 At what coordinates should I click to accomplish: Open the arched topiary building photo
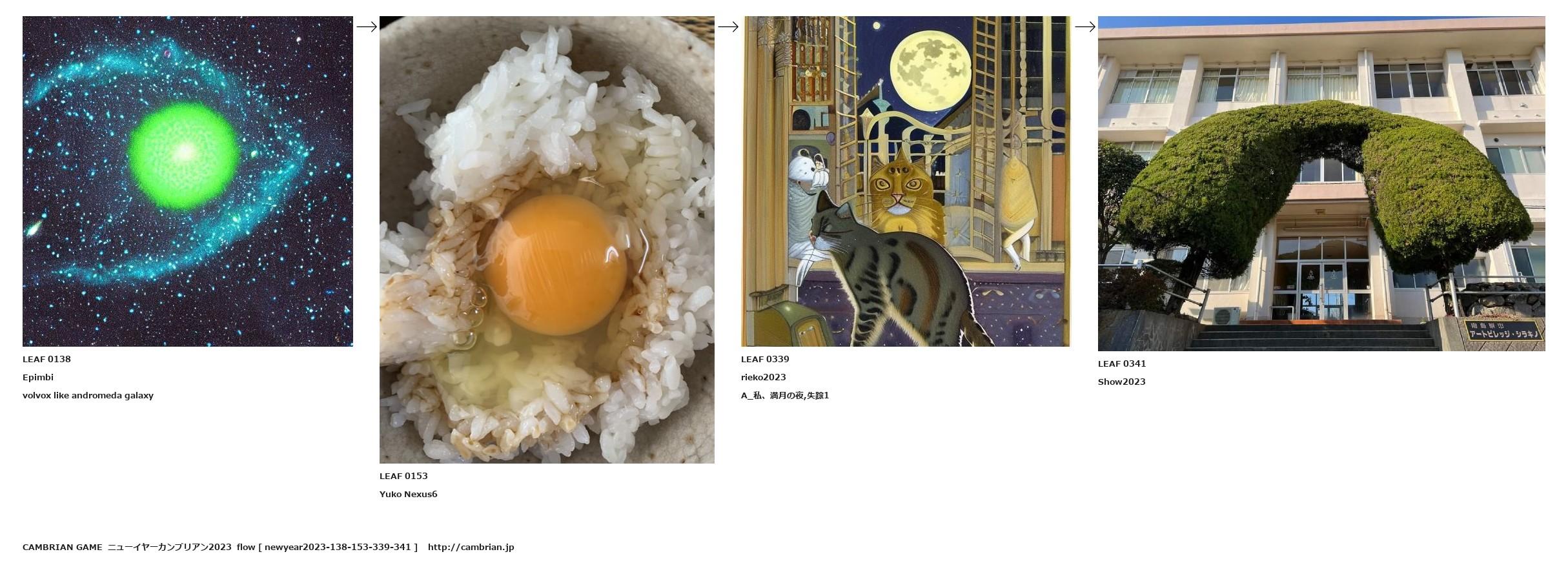(1321, 183)
